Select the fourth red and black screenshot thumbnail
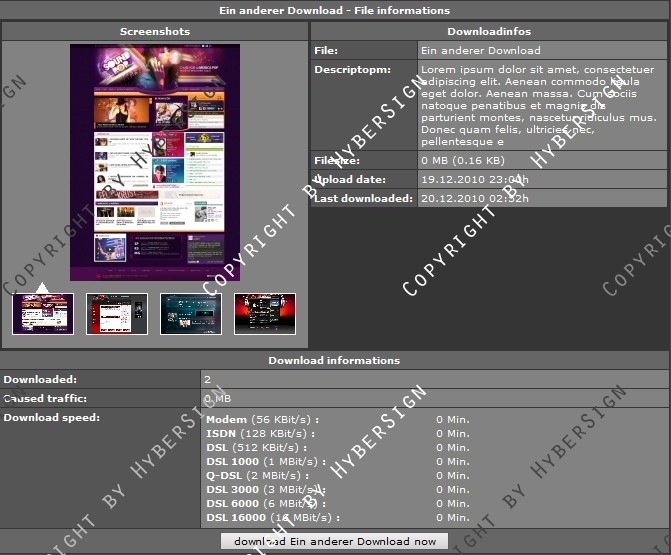Viewport: 671px width, 555px height. click(265, 314)
